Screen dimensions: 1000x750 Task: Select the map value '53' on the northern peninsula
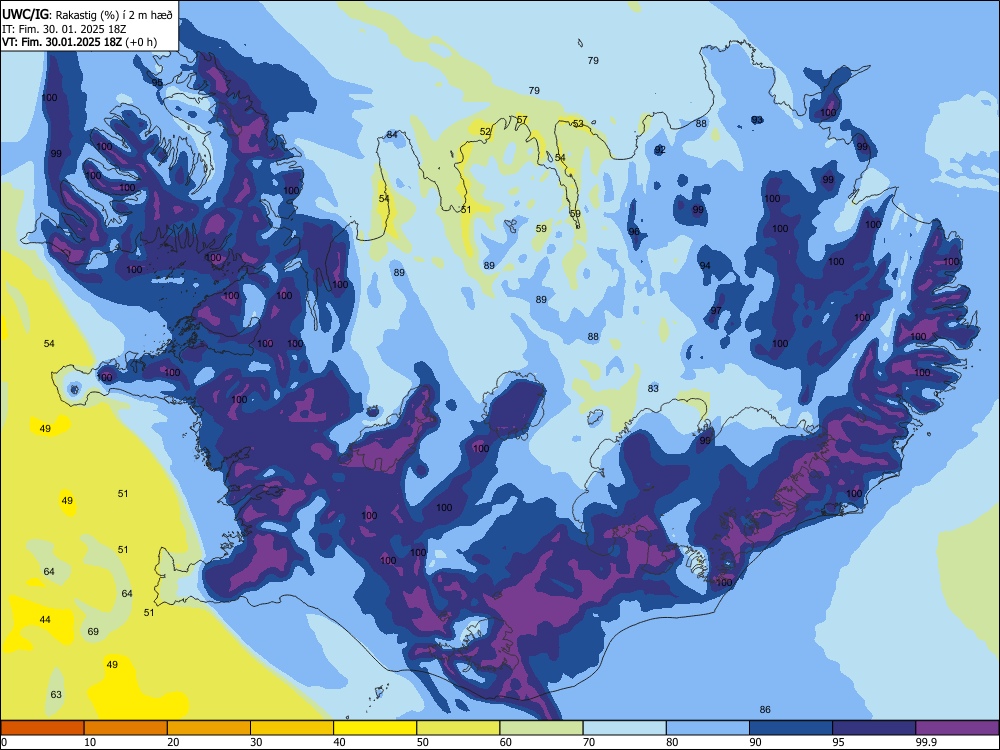(x=578, y=124)
